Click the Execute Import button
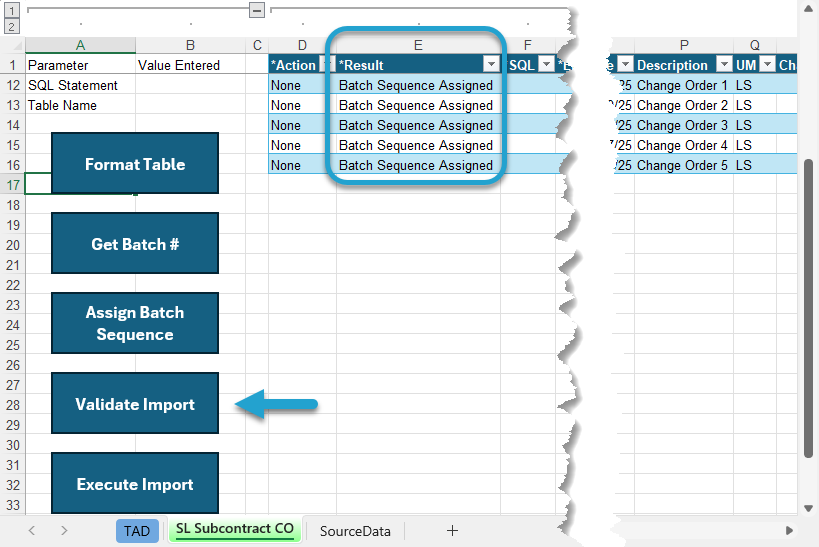This screenshot has height=547, width=819. (135, 483)
